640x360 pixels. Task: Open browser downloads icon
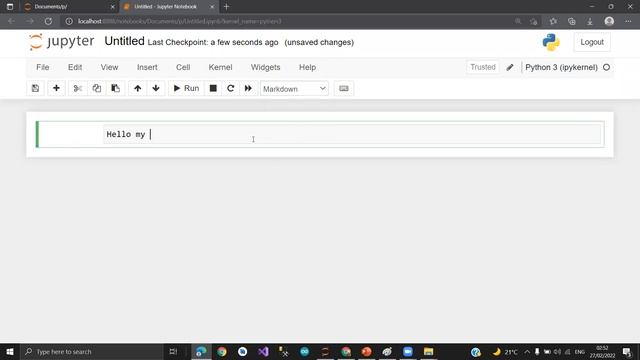pyautogui.click(x=590, y=21)
